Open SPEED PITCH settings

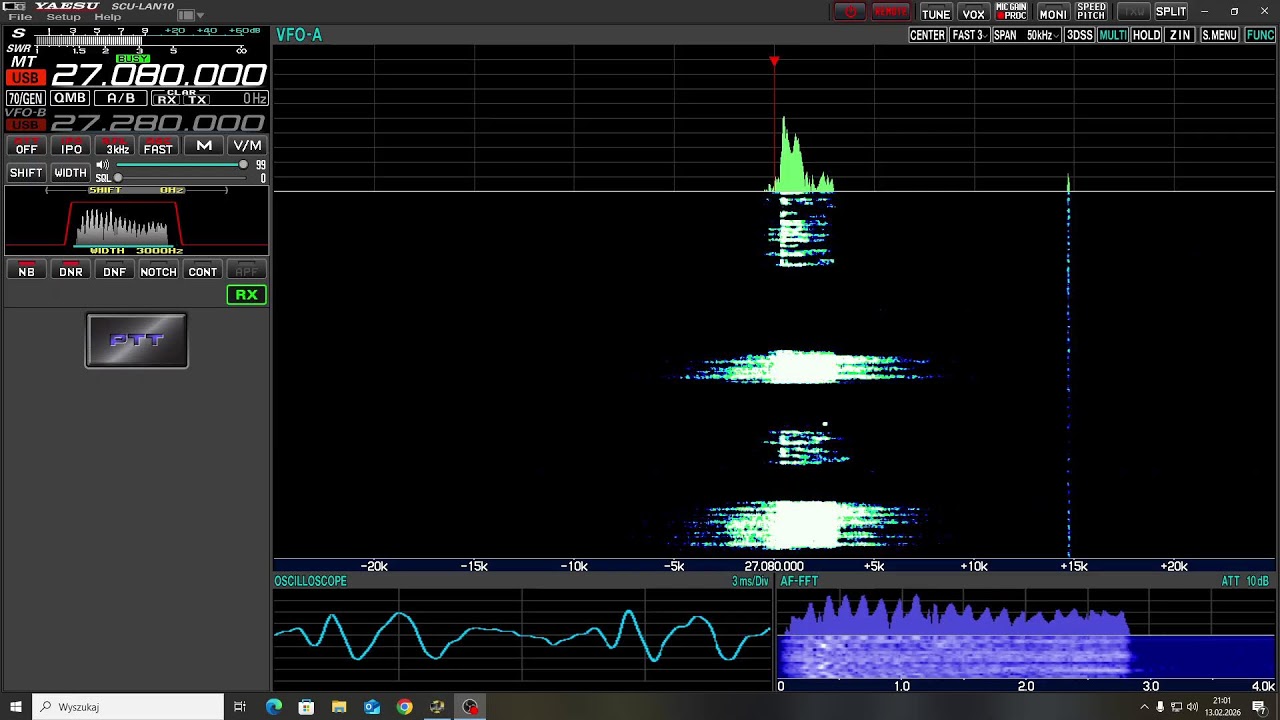click(1091, 12)
